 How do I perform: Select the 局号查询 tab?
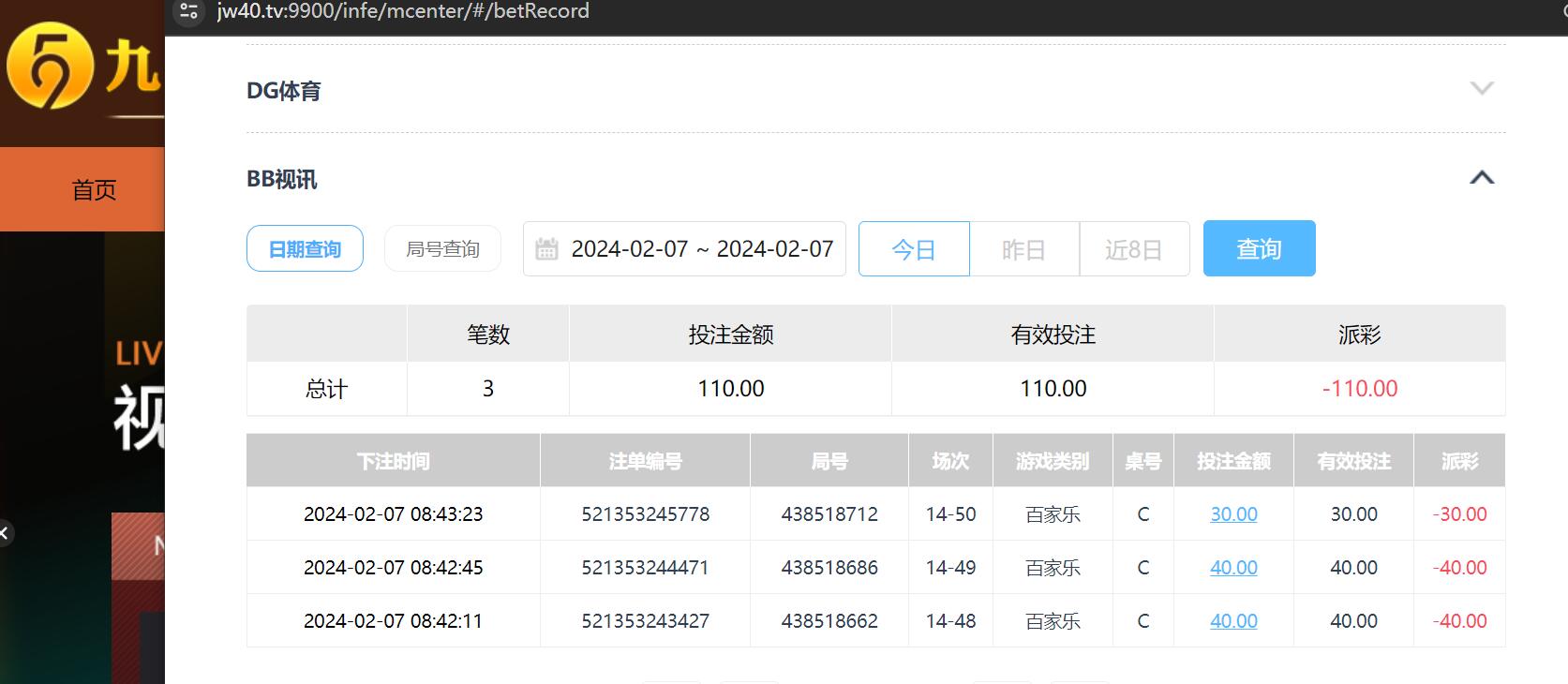[x=442, y=248]
